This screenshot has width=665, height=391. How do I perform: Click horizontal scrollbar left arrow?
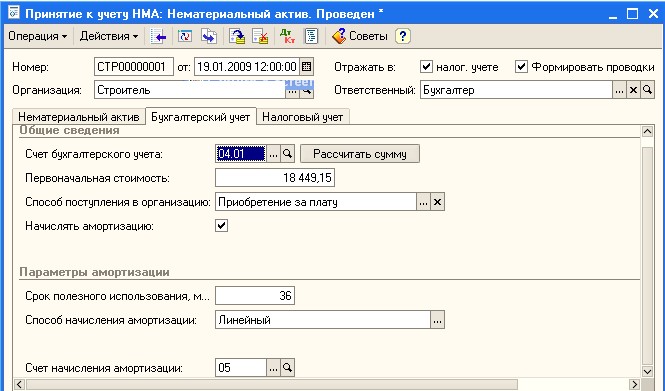pos(19,385)
